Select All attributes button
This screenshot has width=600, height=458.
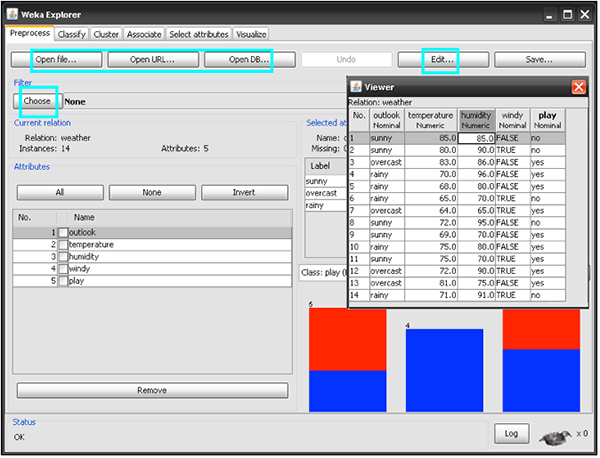(60, 192)
